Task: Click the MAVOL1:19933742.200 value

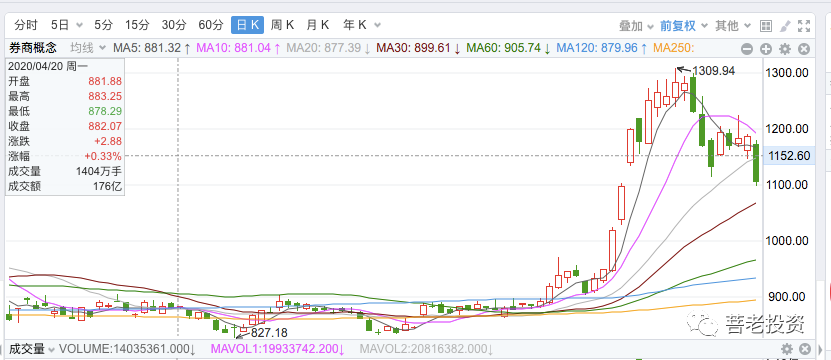Action: point(278,349)
